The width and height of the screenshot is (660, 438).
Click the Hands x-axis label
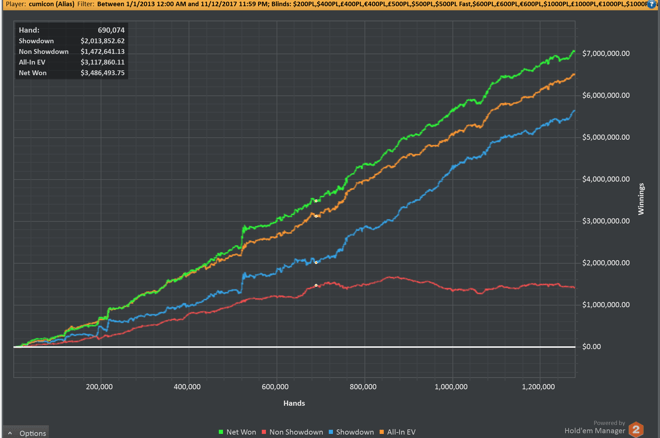294,402
